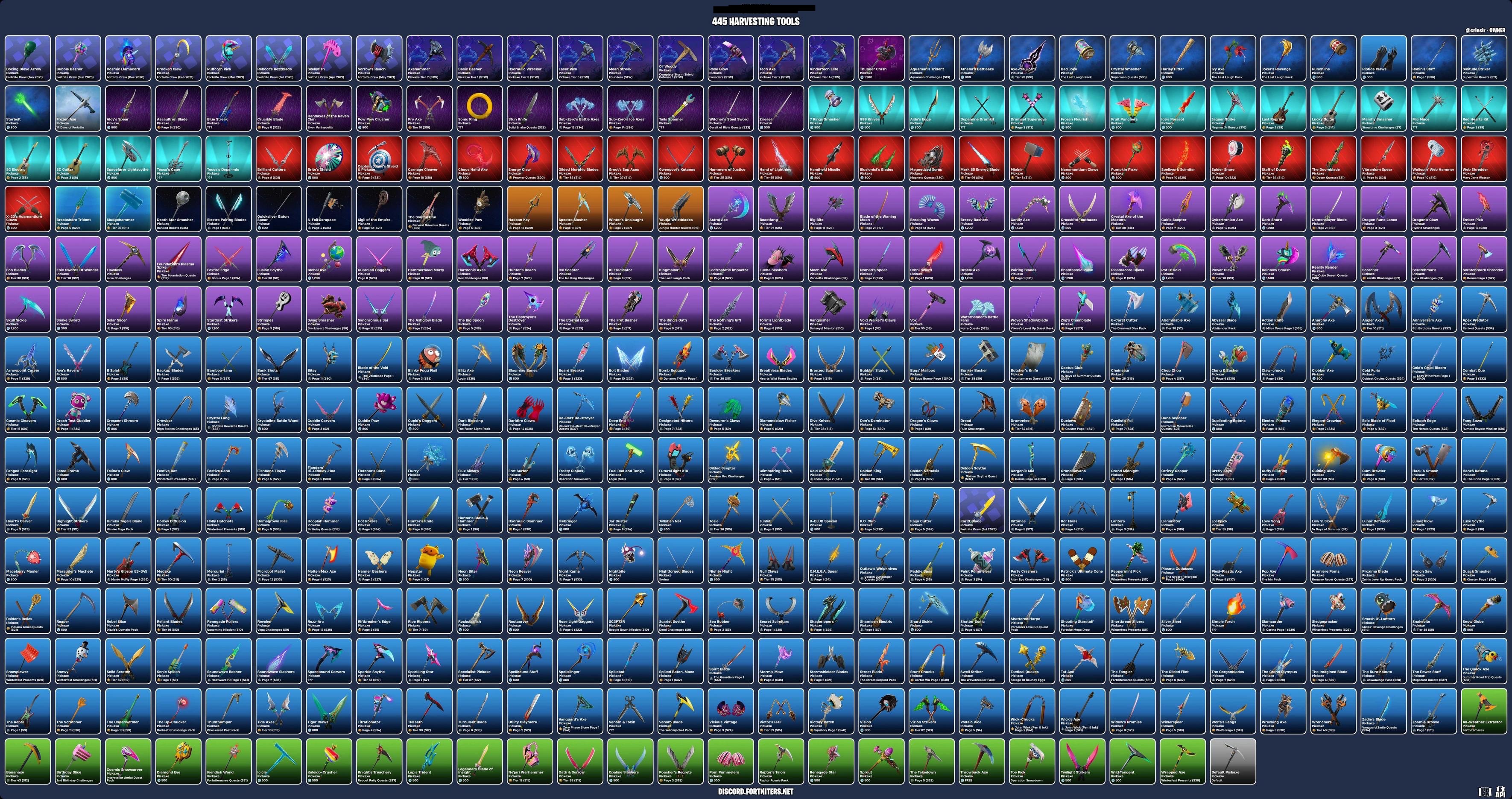Select the Tiger Claws card
Image resolution: width=1512 pixels, height=799 pixels.
329,711
